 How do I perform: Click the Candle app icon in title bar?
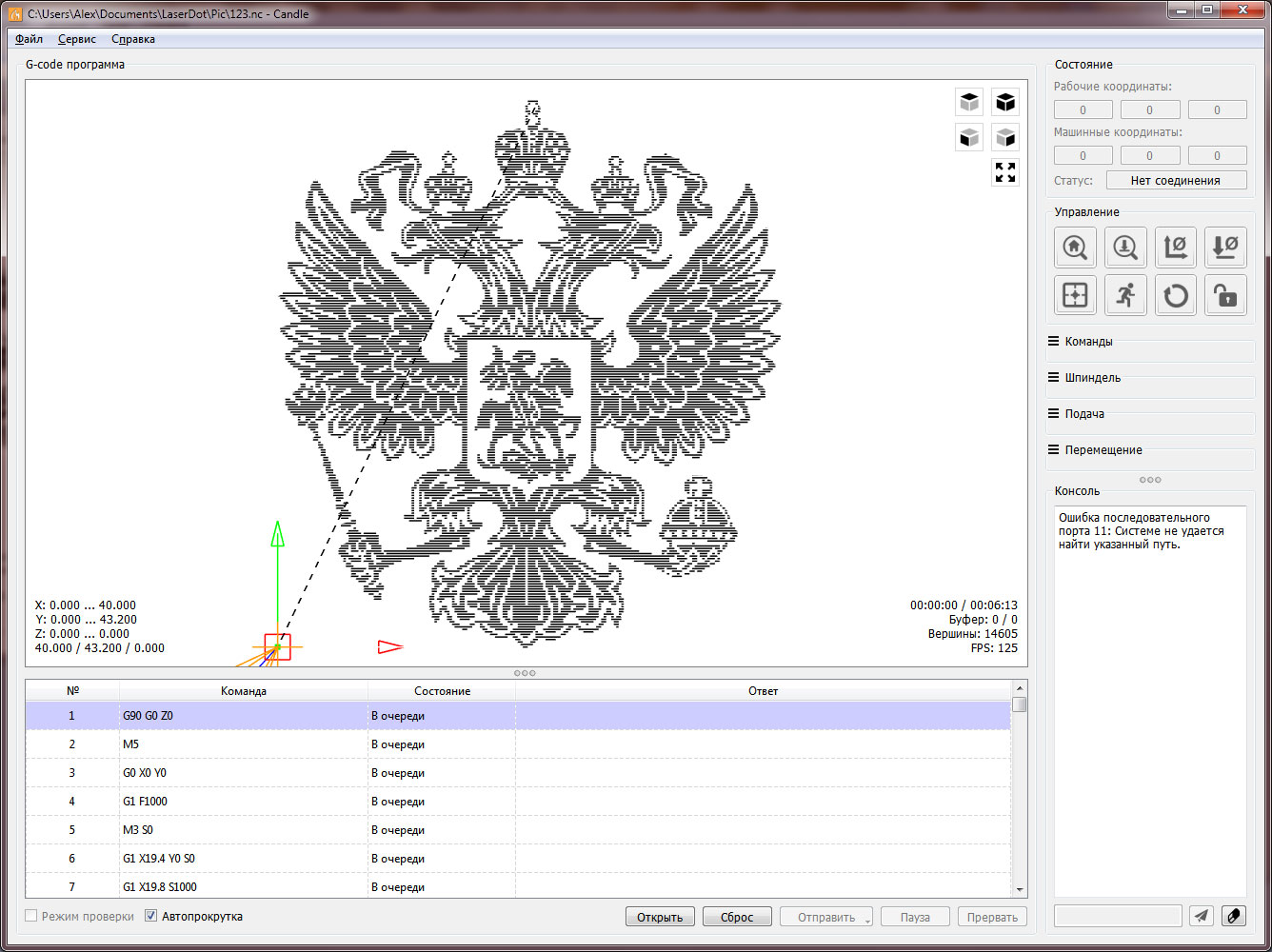14,14
